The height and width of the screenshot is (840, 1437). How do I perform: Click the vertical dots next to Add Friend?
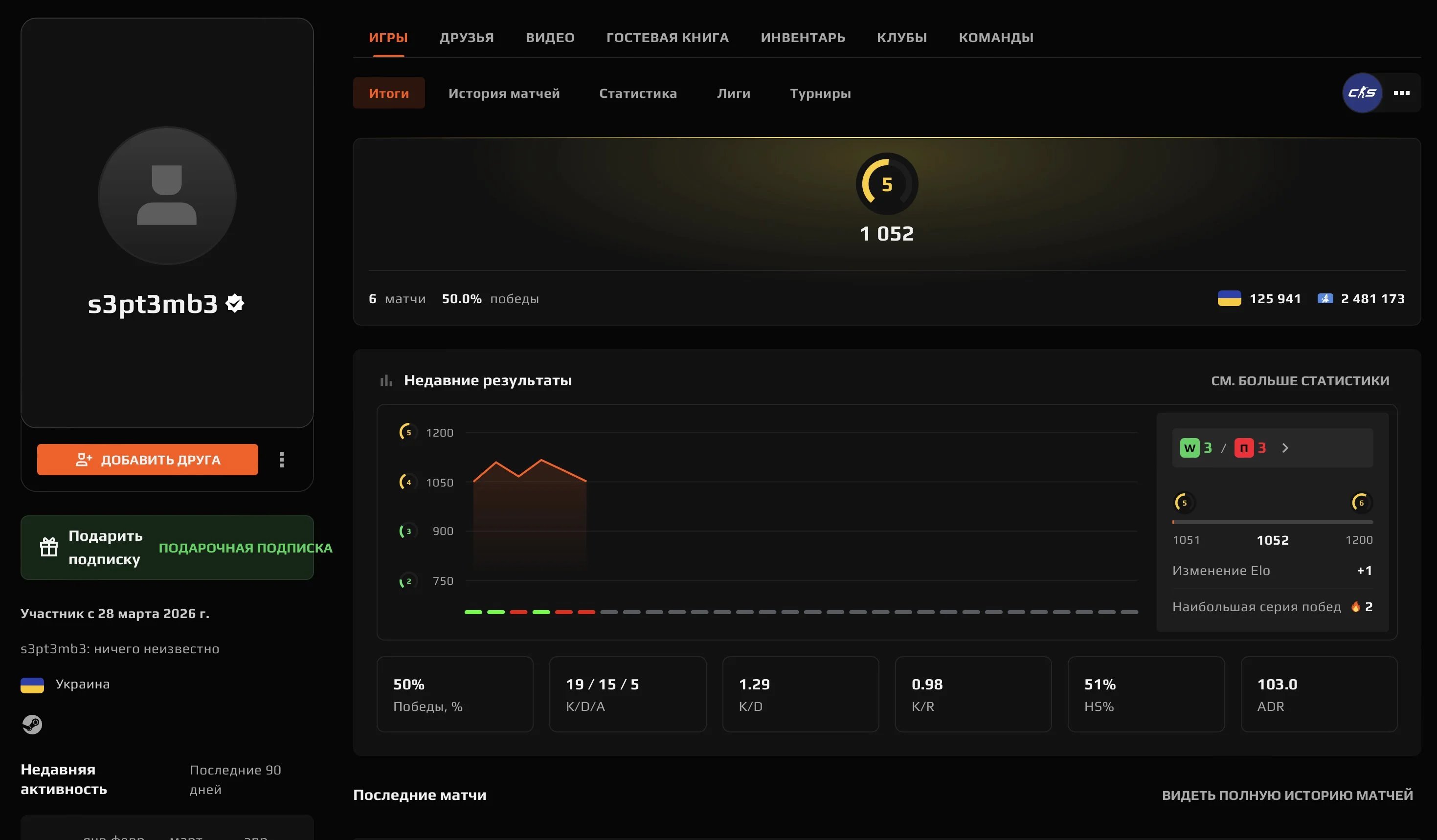[x=281, y=459]
